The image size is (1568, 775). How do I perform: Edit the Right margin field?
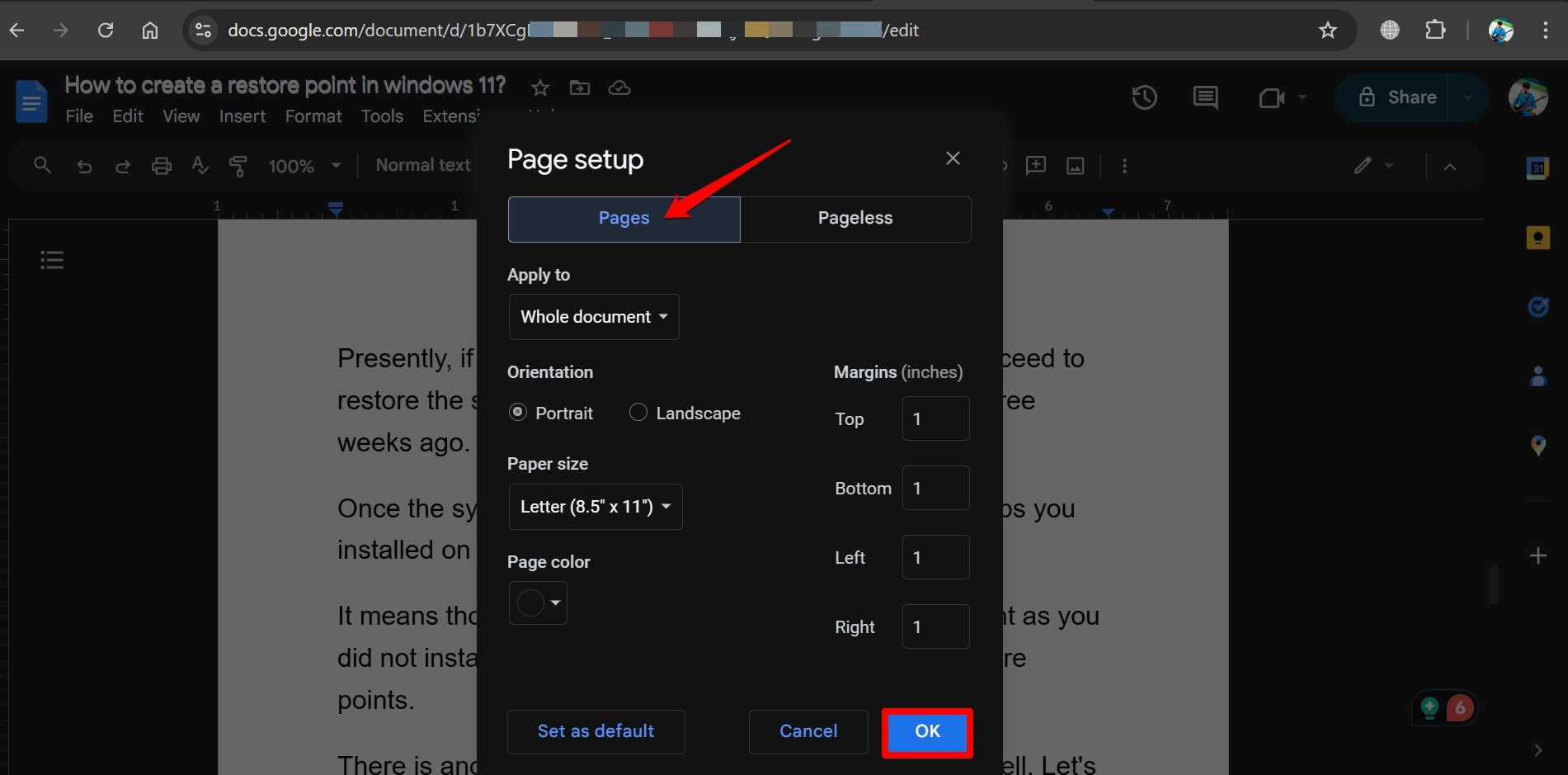pos(935,626)
